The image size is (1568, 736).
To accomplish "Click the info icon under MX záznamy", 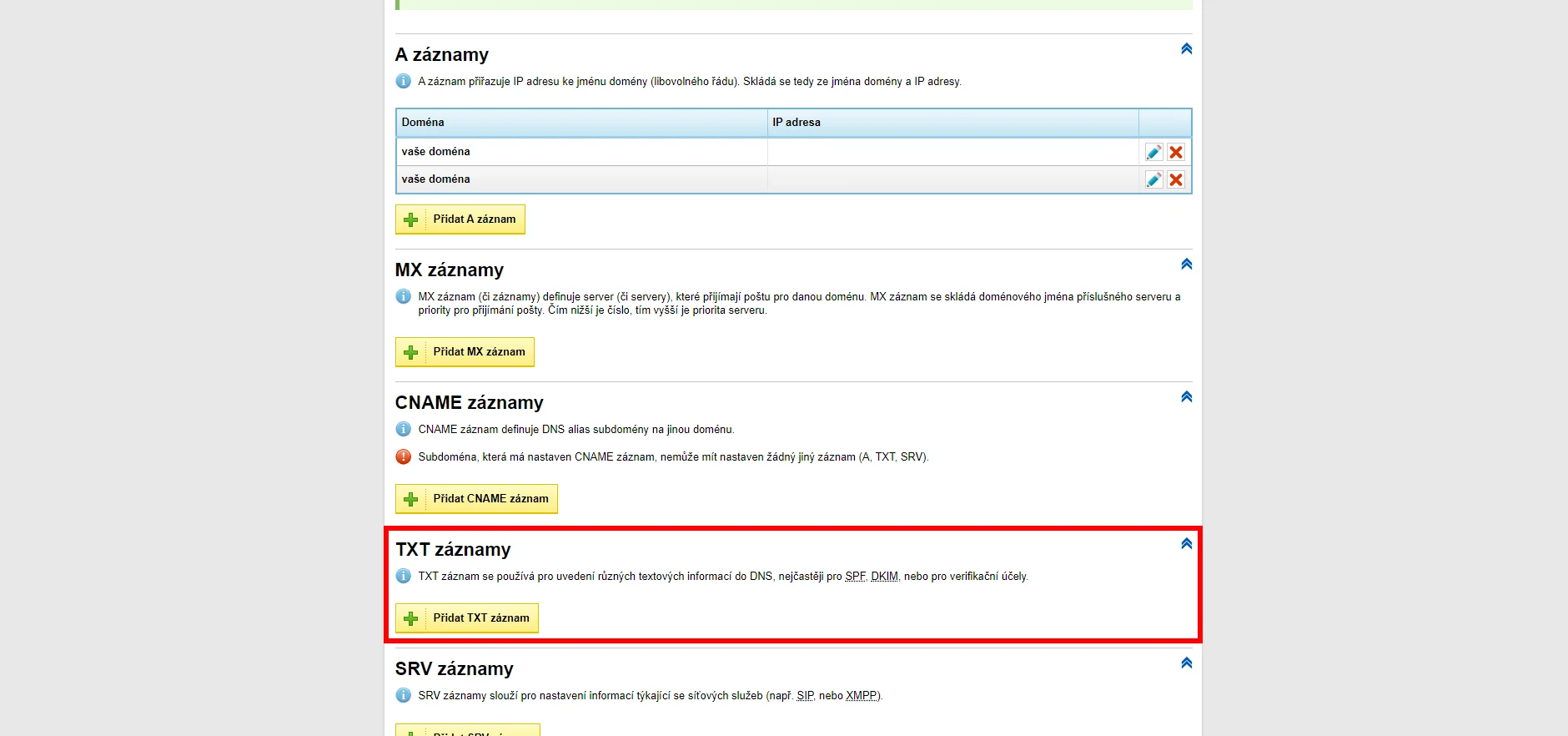I will click(x=404, y=297).
